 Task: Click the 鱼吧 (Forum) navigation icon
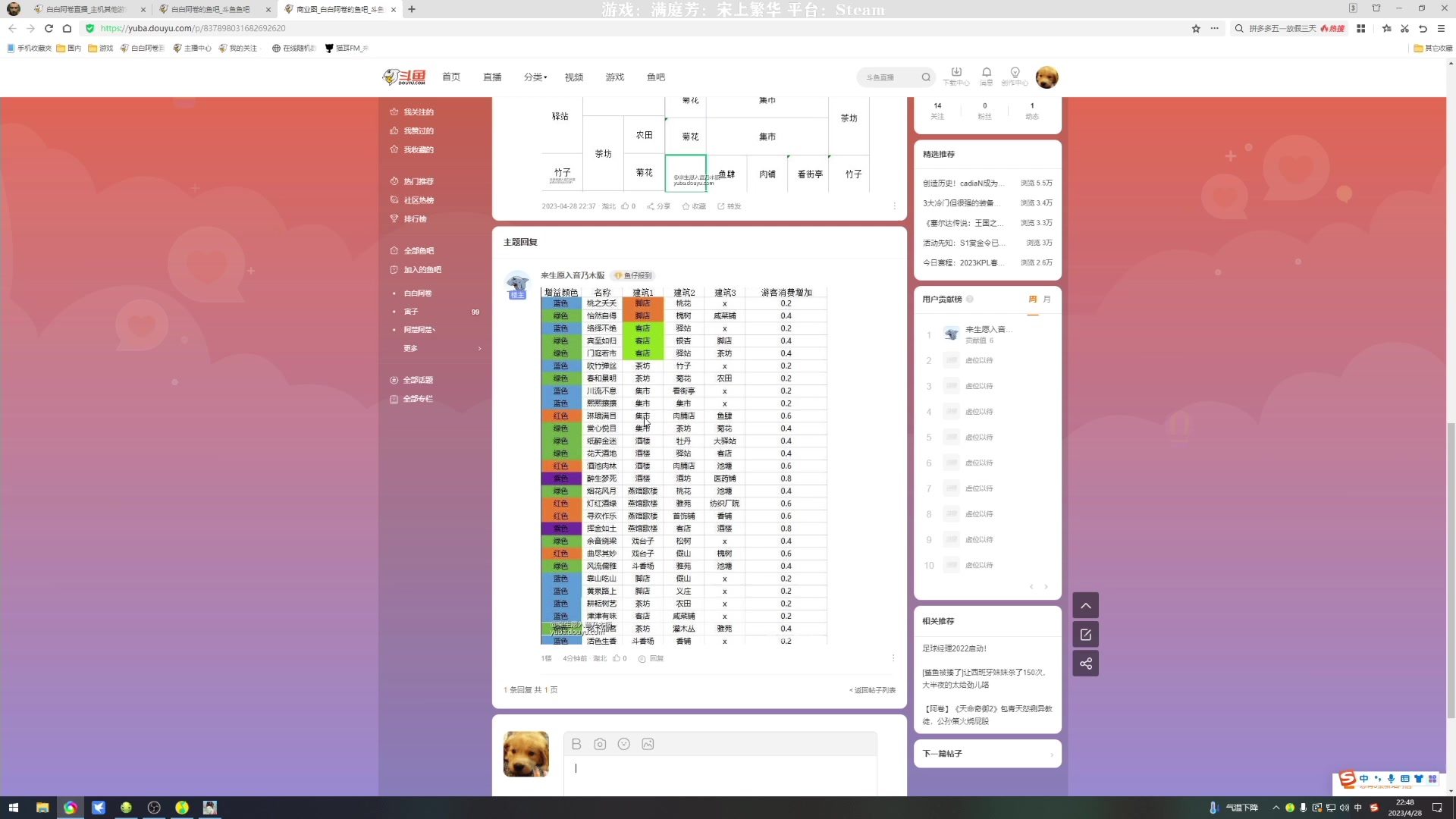pyautogui.click(x=655, y=77)
